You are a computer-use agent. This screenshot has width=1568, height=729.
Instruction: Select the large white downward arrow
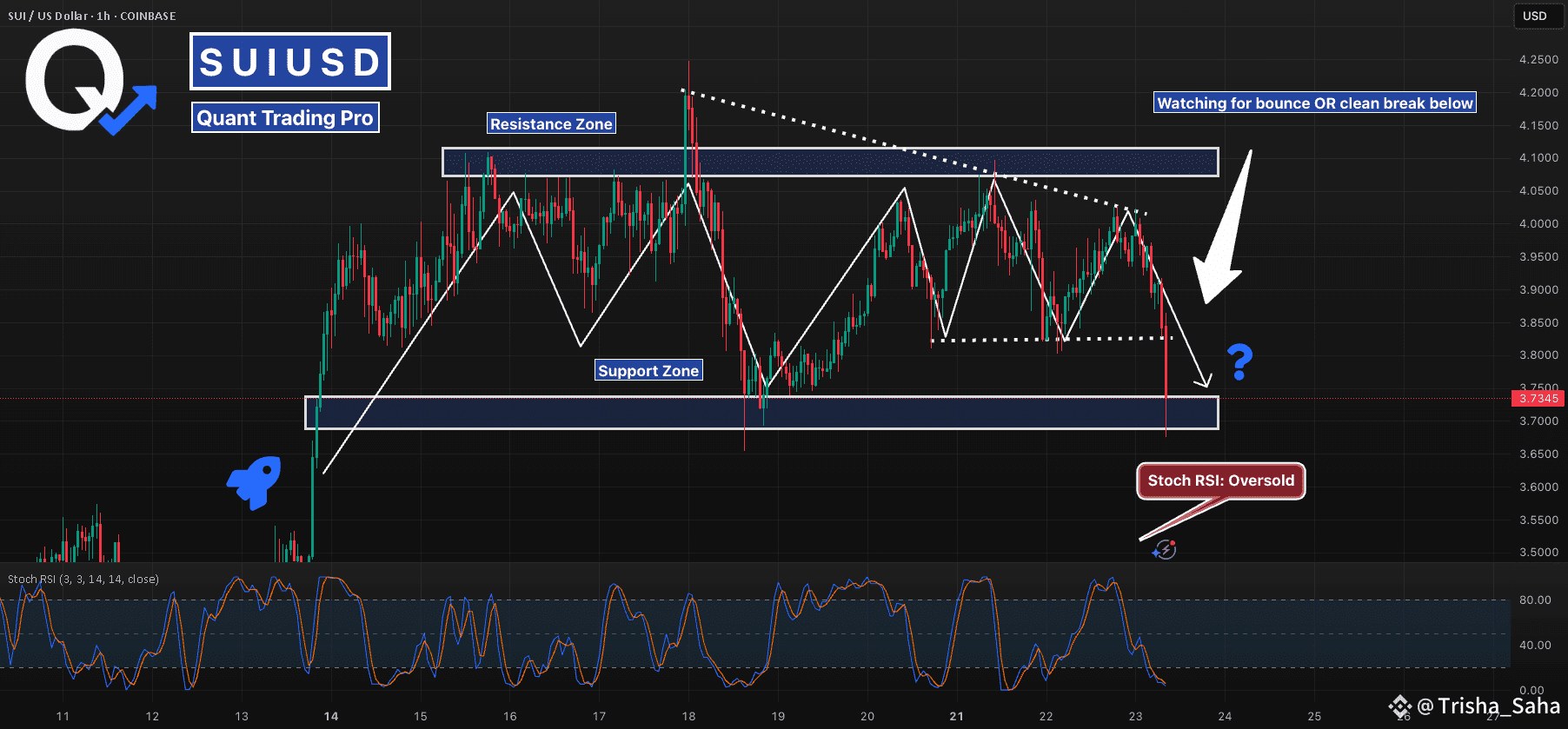pos(1226,235)
